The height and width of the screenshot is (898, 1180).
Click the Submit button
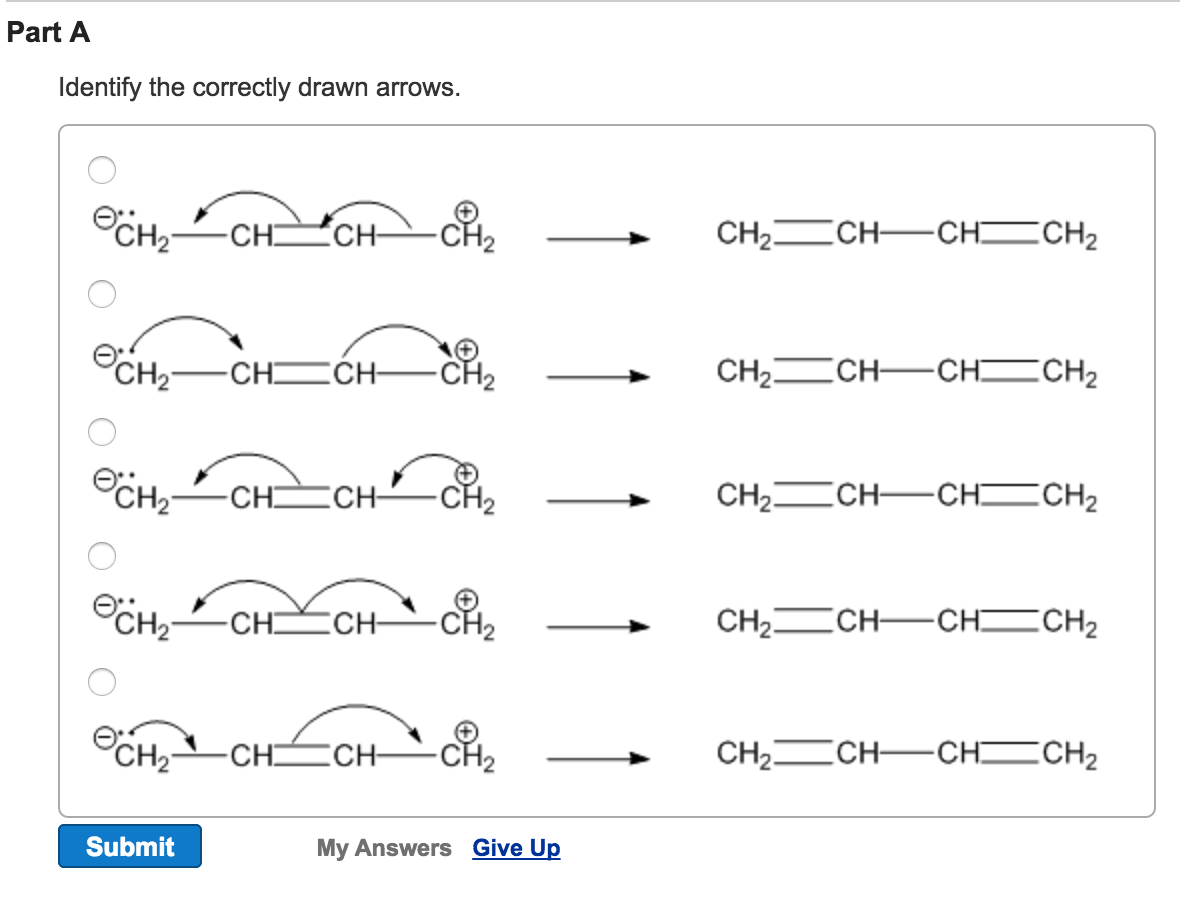pyautogui.click(x=130, y=846)
